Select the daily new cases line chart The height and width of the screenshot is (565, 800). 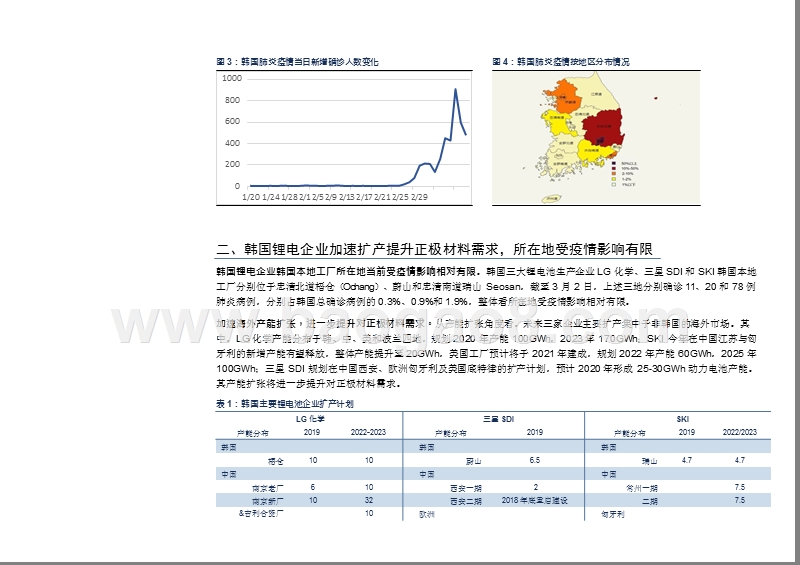344,138
